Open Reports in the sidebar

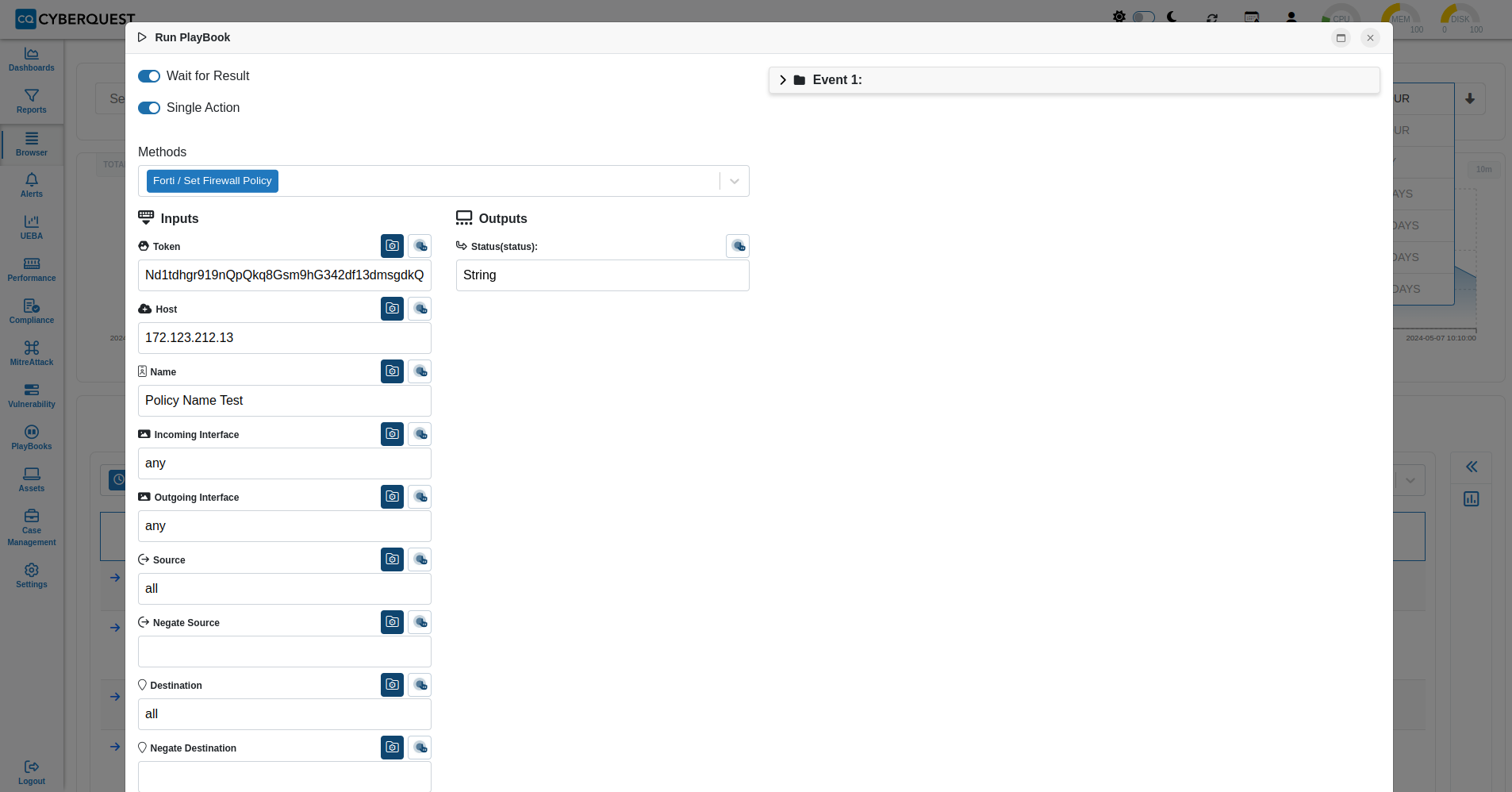[x=32, y=102]
